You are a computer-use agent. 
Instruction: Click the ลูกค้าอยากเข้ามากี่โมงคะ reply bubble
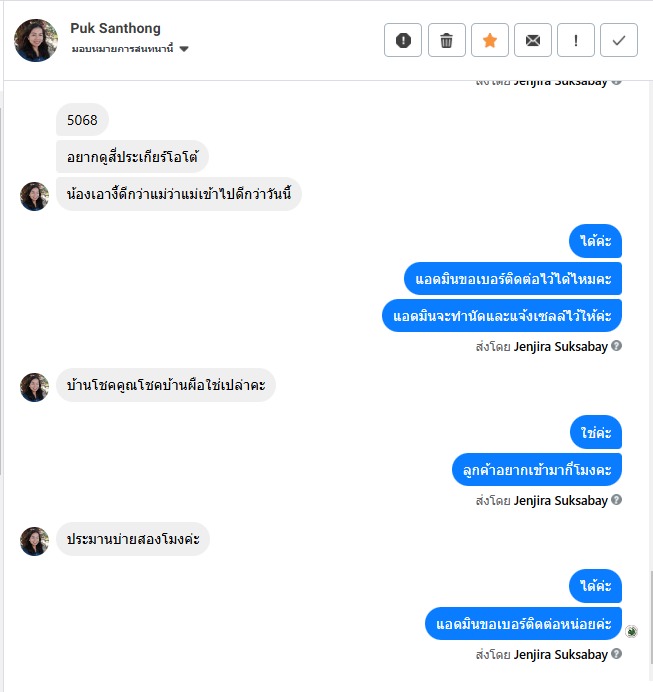(537, 470)
